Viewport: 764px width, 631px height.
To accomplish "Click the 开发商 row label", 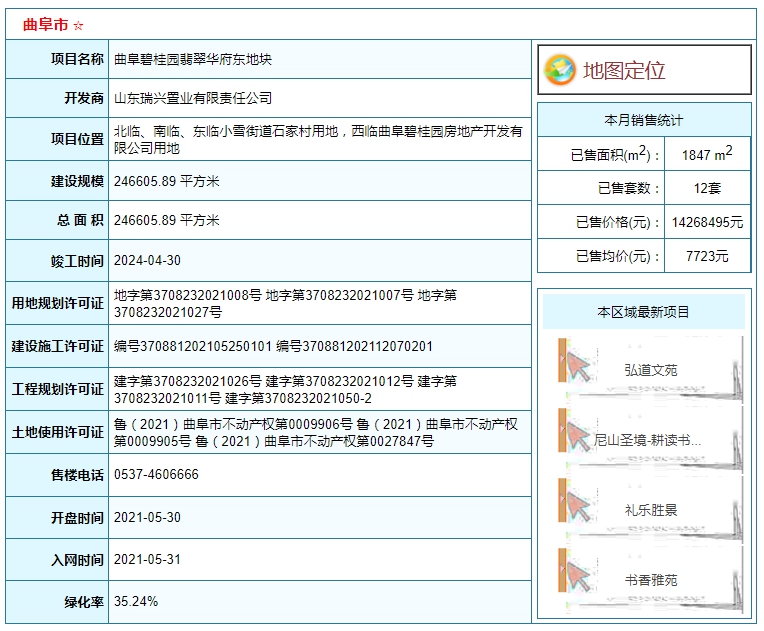I will click(84, 98).
